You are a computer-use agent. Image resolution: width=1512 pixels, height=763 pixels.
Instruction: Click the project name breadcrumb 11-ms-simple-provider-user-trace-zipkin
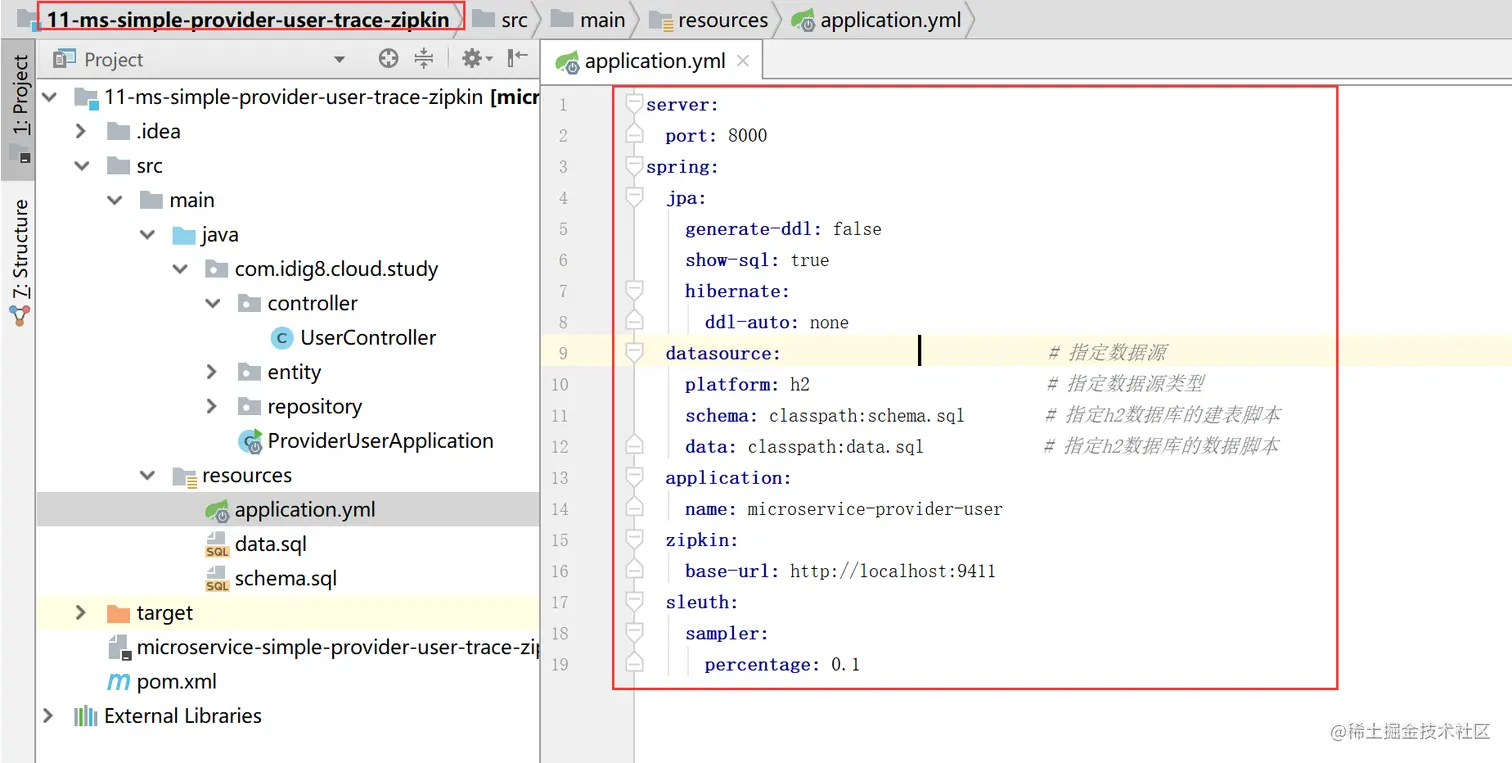(x=248, y=20)
